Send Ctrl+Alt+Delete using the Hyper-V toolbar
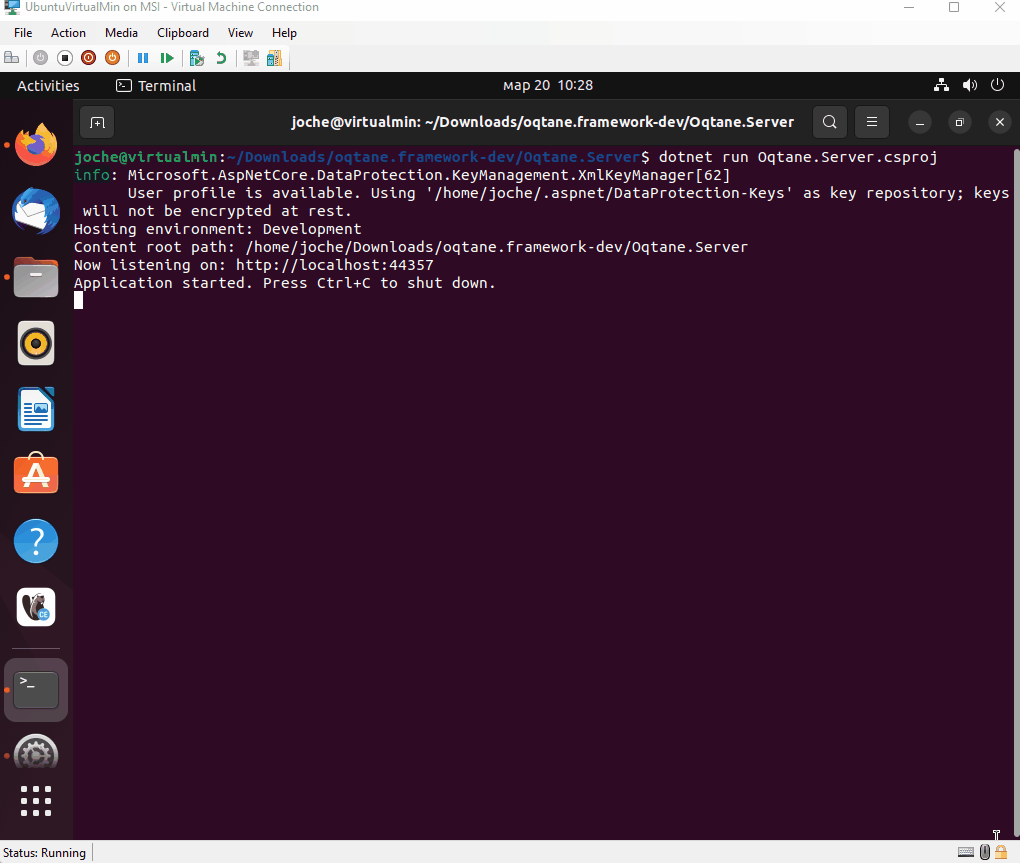The width and height of the screenshot is (1020, 863). point(11,58)
